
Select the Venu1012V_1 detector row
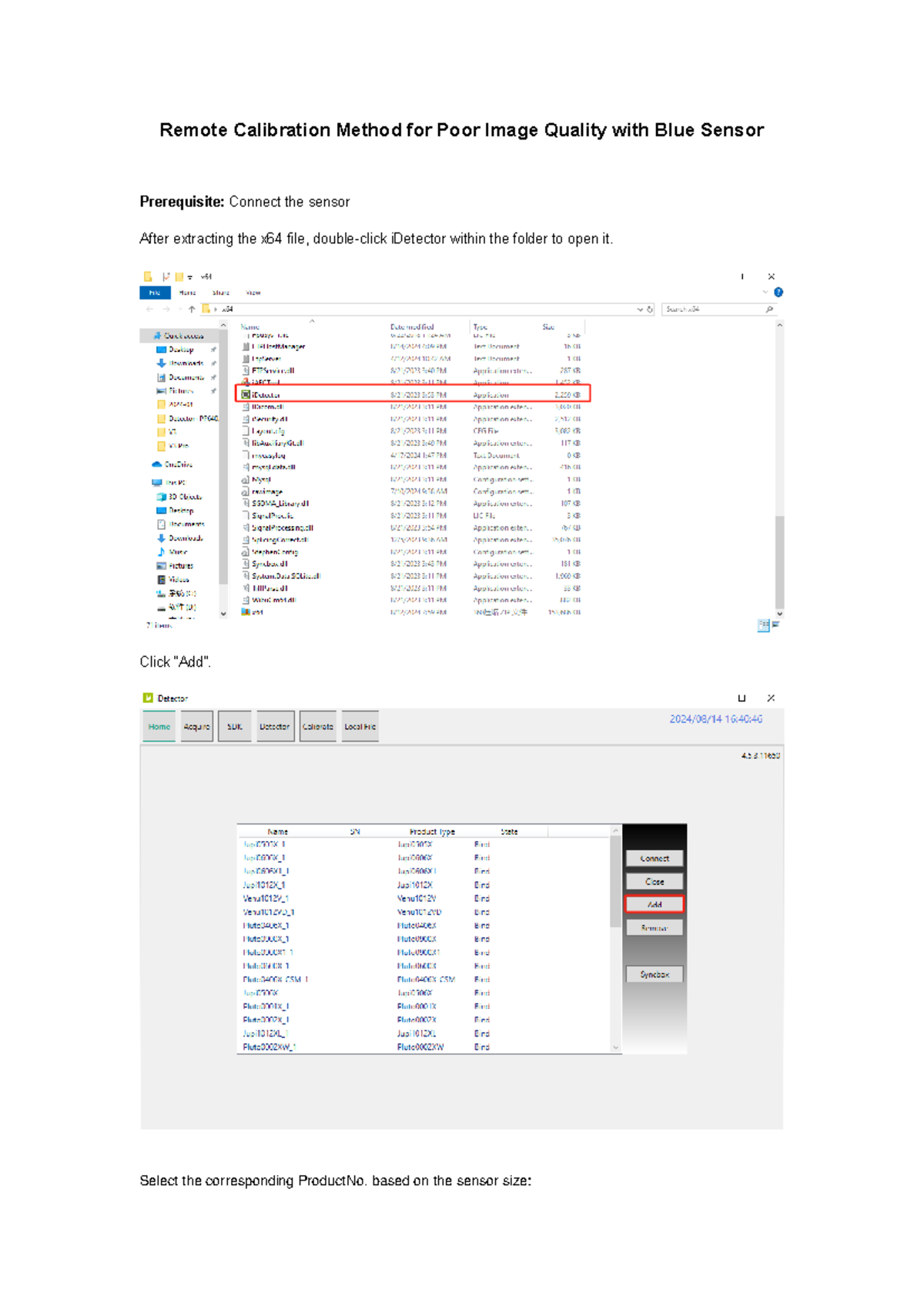click(425, 899)
